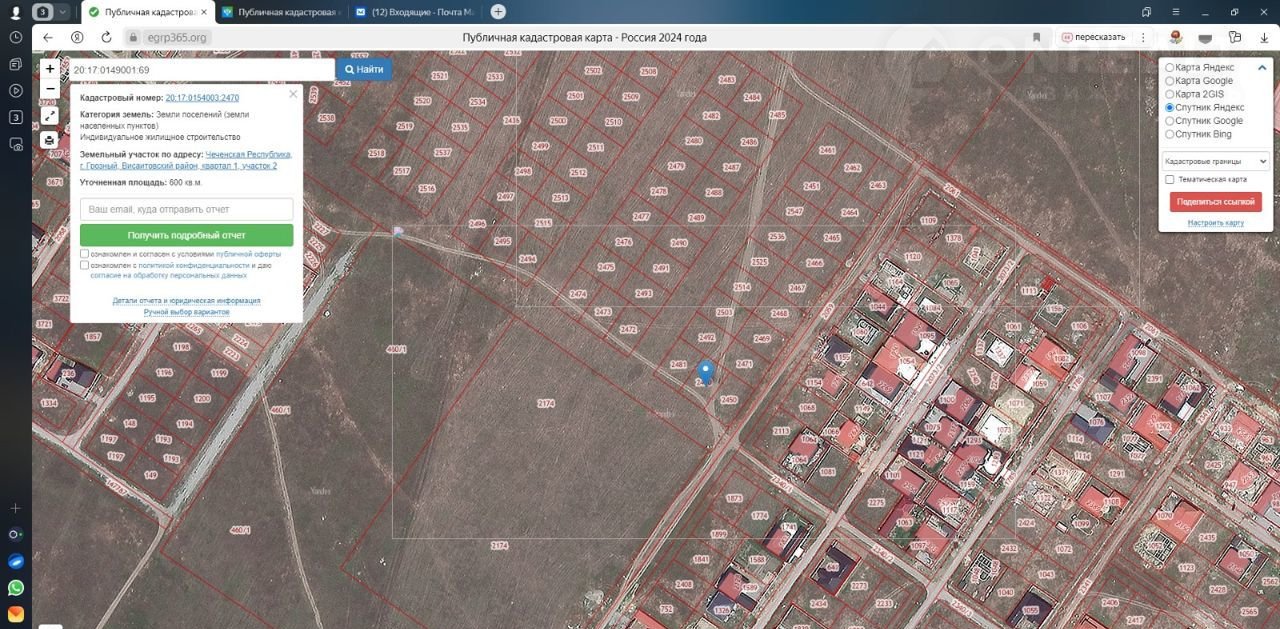The width and height of the screenshot is (1280, 629).
Task: Check the публичной оферты agreement checkbox
Action: [85, 254]
